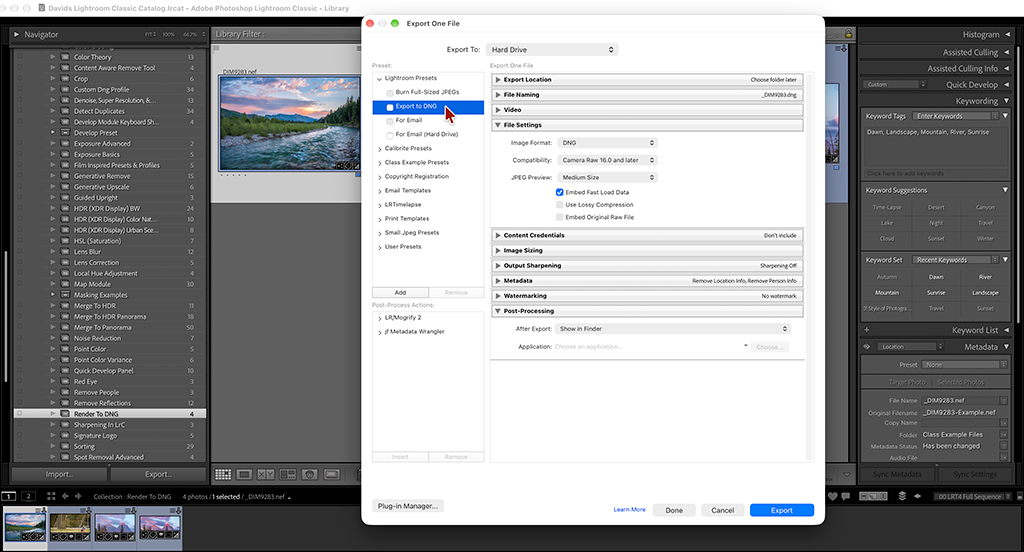
Task: Open the Plug-in Manager
Action: (x=408, y=506)
